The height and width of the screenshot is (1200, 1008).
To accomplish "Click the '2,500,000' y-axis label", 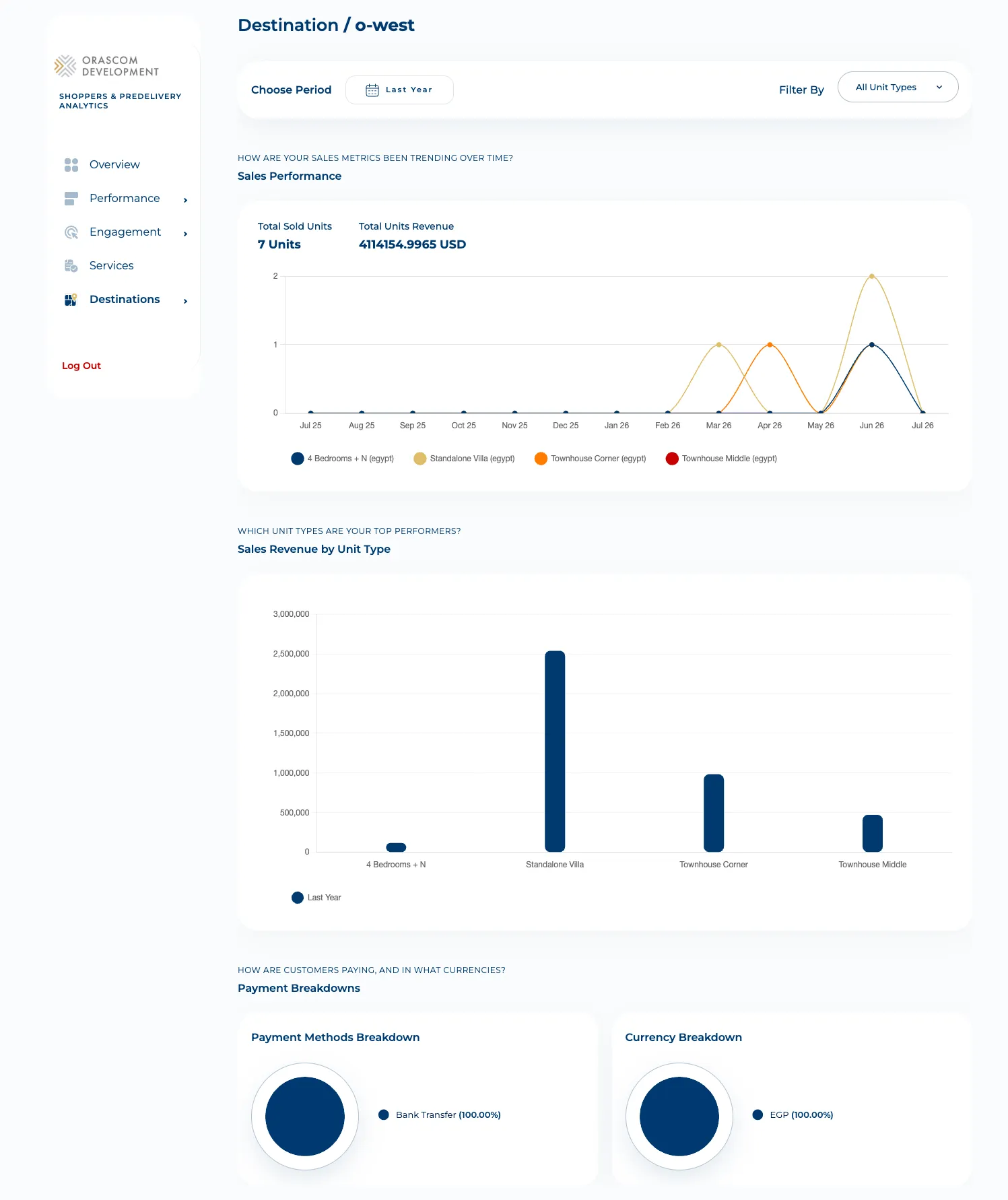I will [x=291, y=654].
